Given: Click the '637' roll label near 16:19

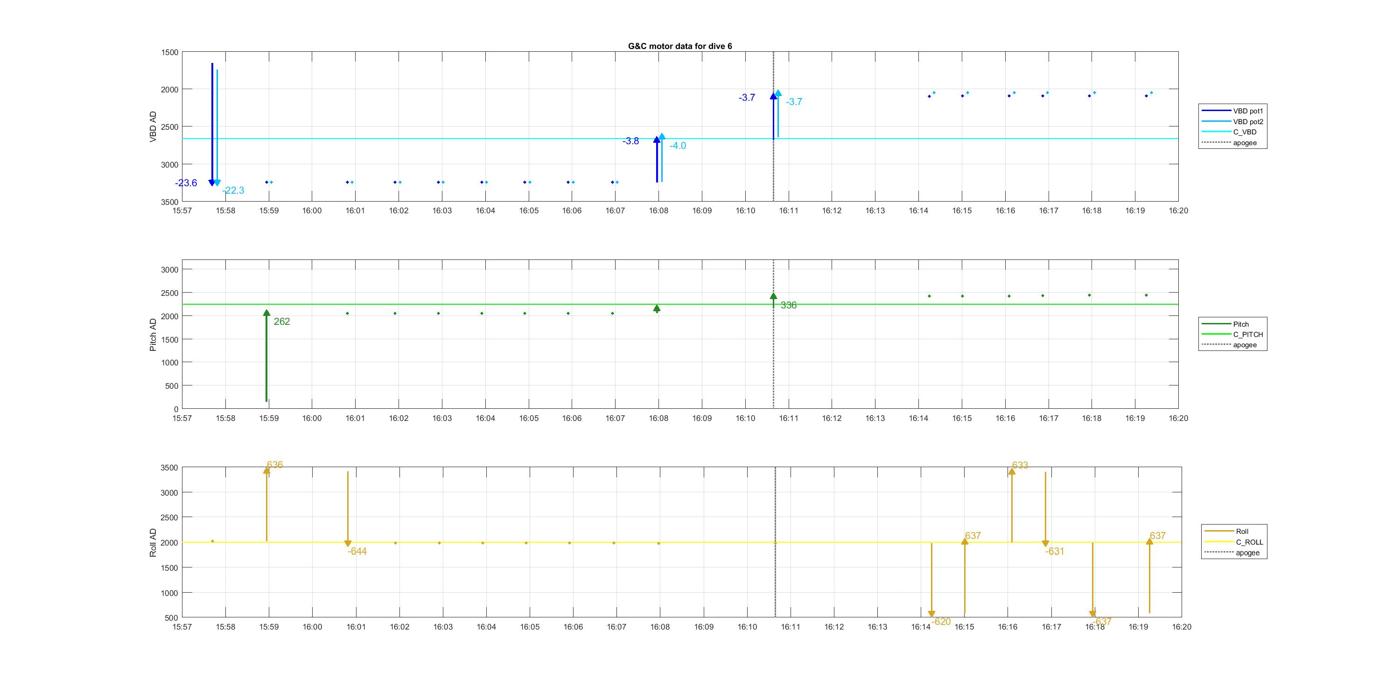Looking at the screenshot, I should (1158, 536).
